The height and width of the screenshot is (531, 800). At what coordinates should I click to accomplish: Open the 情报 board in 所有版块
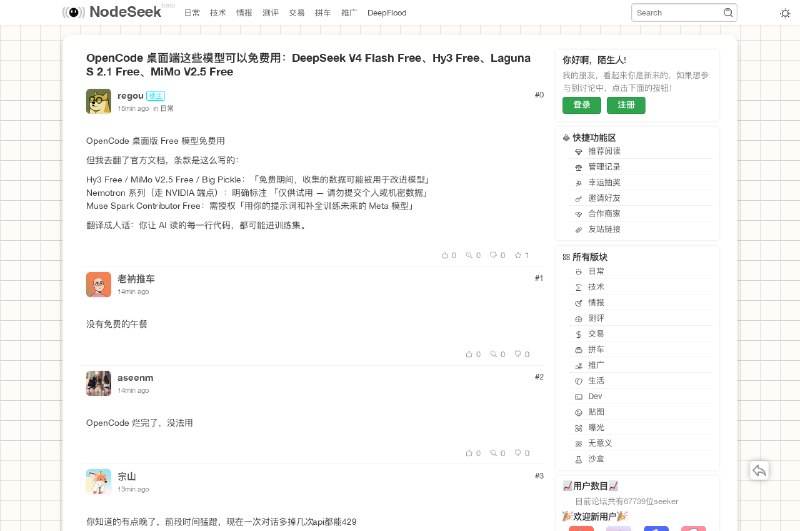click(x=596, y=302)
